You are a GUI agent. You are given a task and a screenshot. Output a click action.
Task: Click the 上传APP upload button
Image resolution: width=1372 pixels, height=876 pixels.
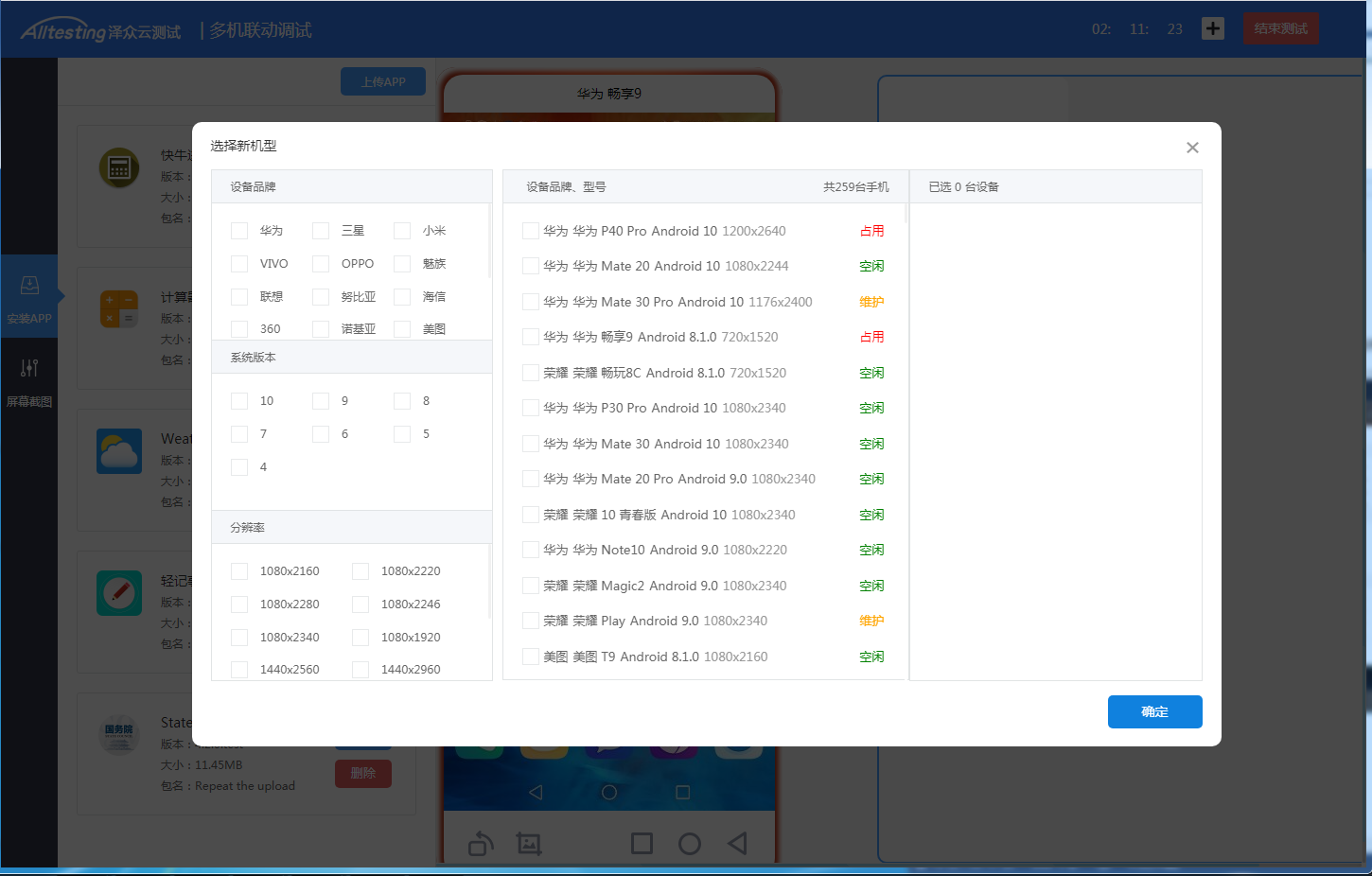coord(383,81)
